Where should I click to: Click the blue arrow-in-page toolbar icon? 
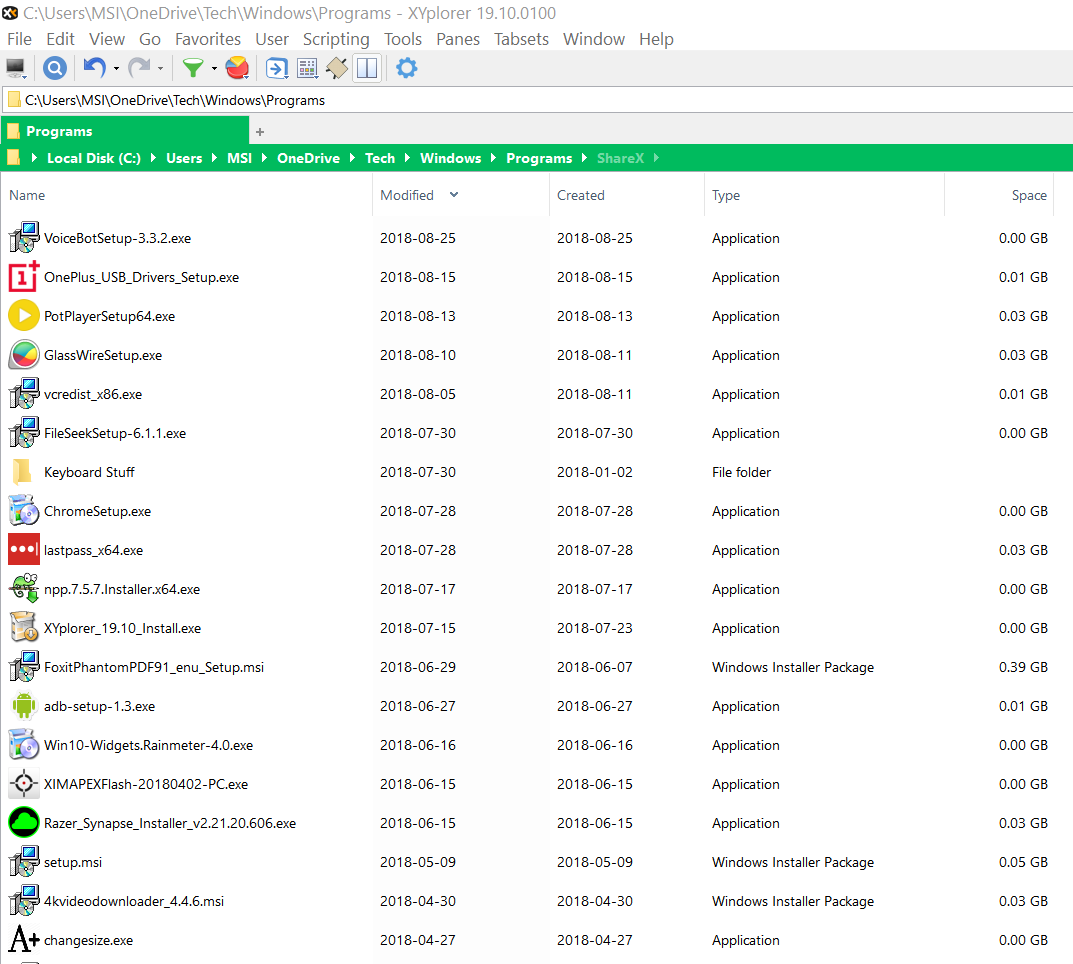pos(276,68)
